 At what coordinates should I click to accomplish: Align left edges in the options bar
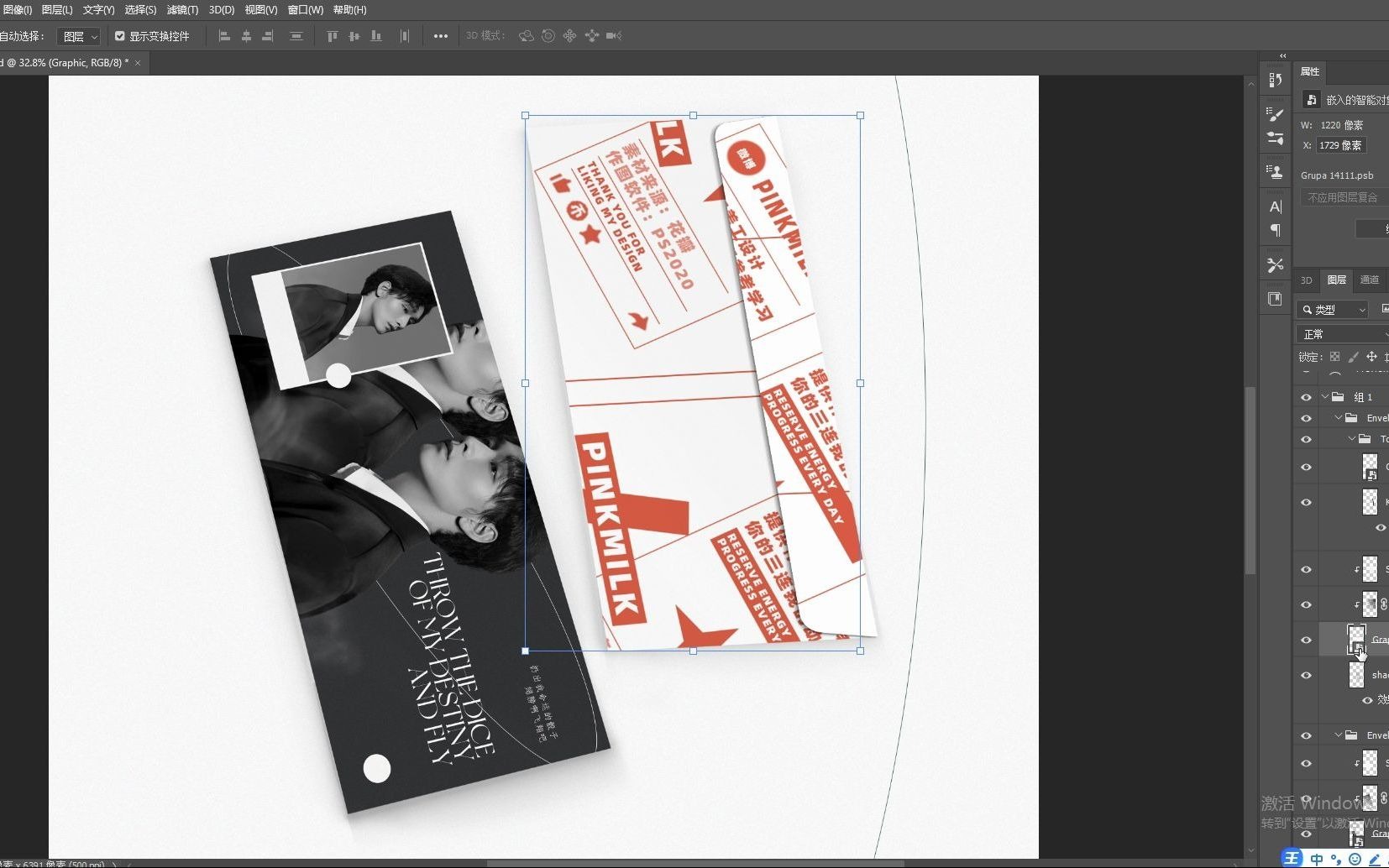(x=224, y=36)
